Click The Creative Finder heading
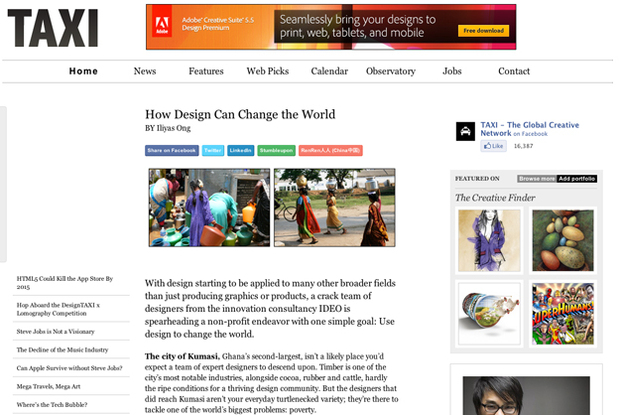620x415 pixels. 495,198
